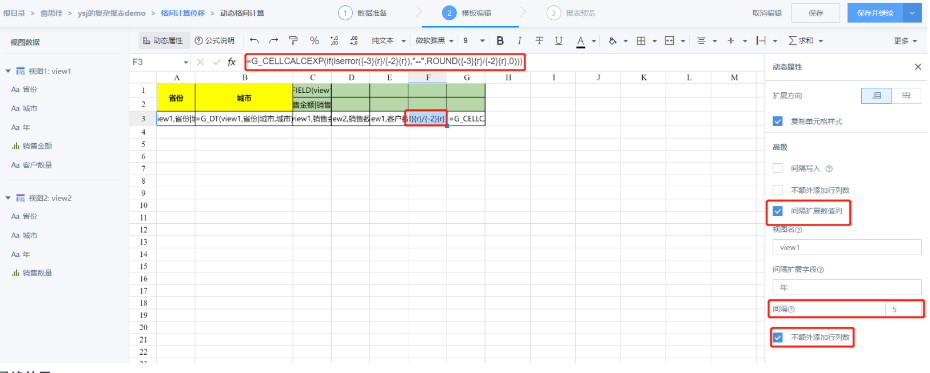The image size is (930, 373).
Task: Toggle italic formatting
Action: click(520, 40)
